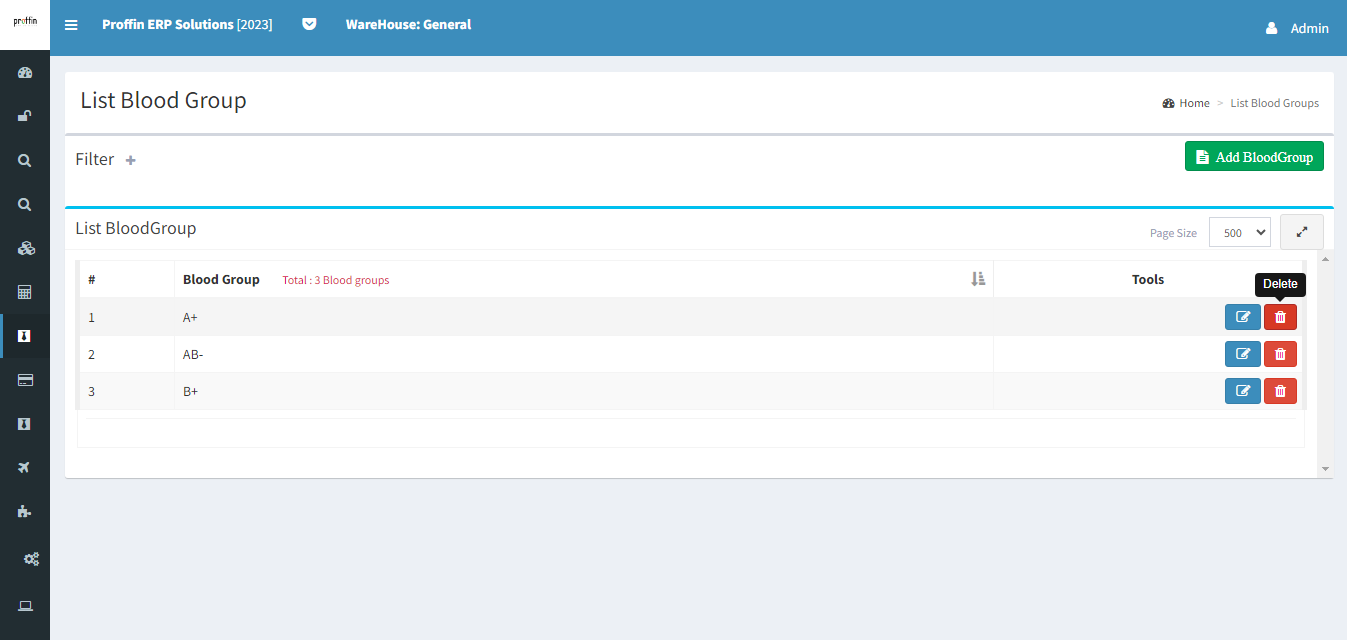Click the List BloodGroup panel title

pos(136,228)
